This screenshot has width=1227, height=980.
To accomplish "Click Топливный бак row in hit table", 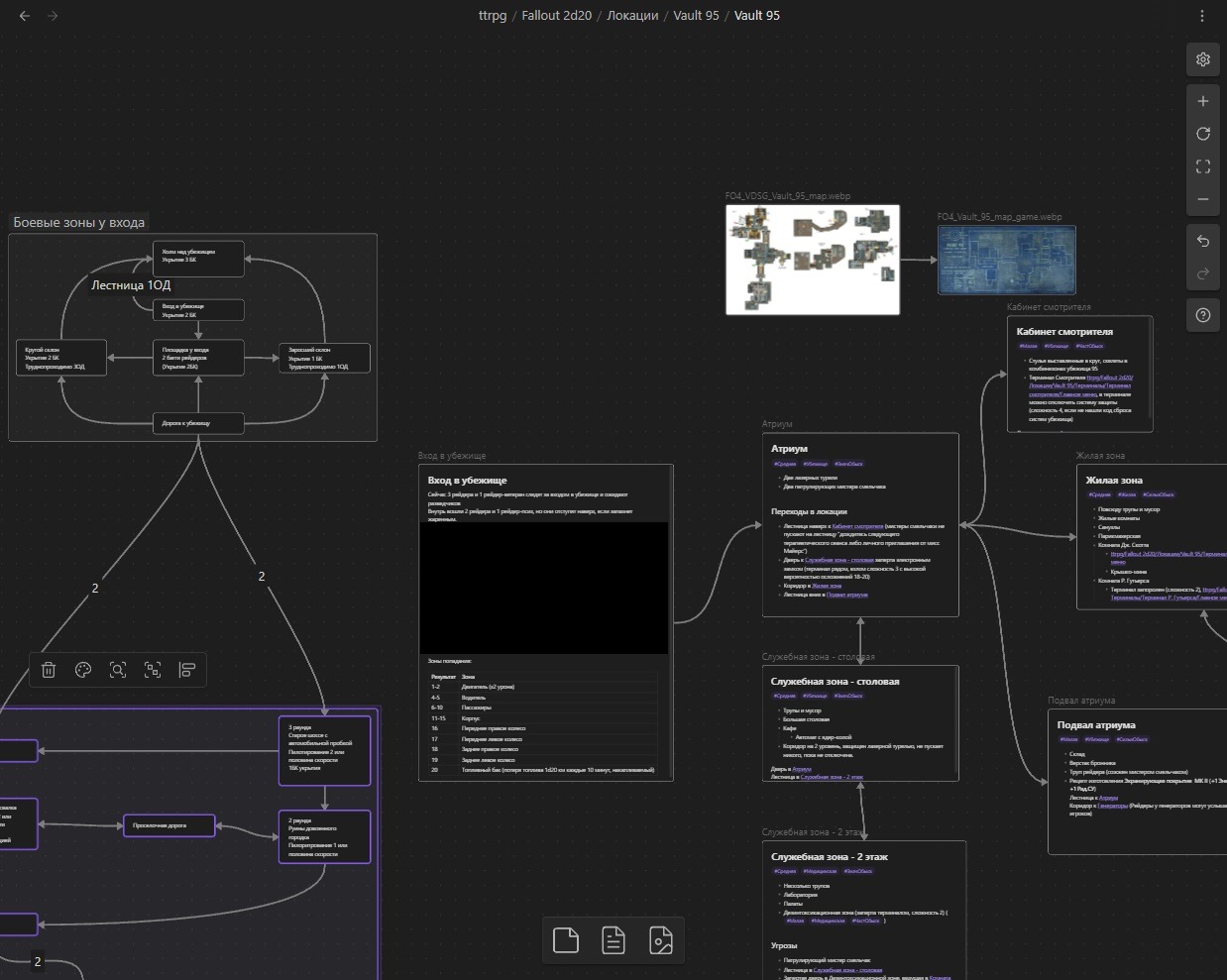I will pos(542,770).
